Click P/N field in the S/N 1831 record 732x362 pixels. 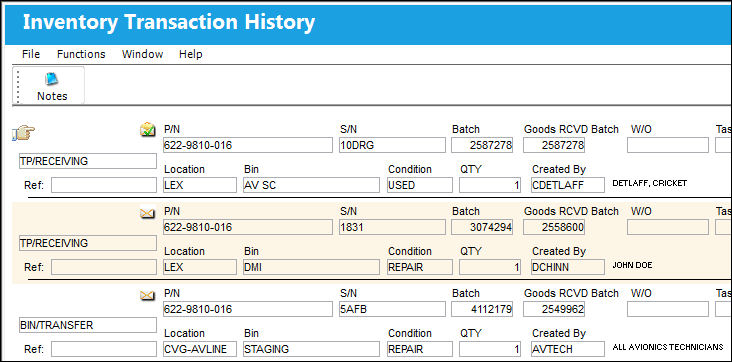pos(247,227)
